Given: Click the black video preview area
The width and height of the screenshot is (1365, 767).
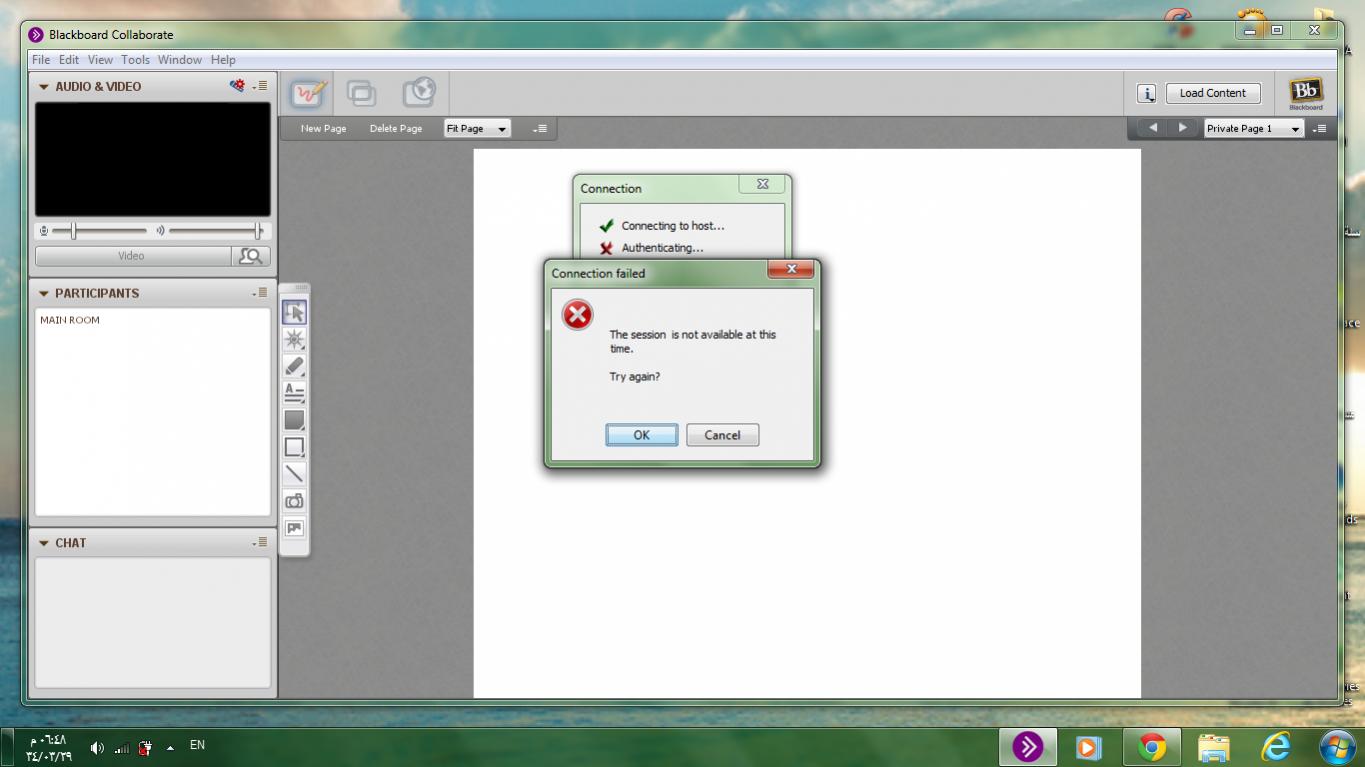Looking at the screenshot, I should click(x=153, y=159).
